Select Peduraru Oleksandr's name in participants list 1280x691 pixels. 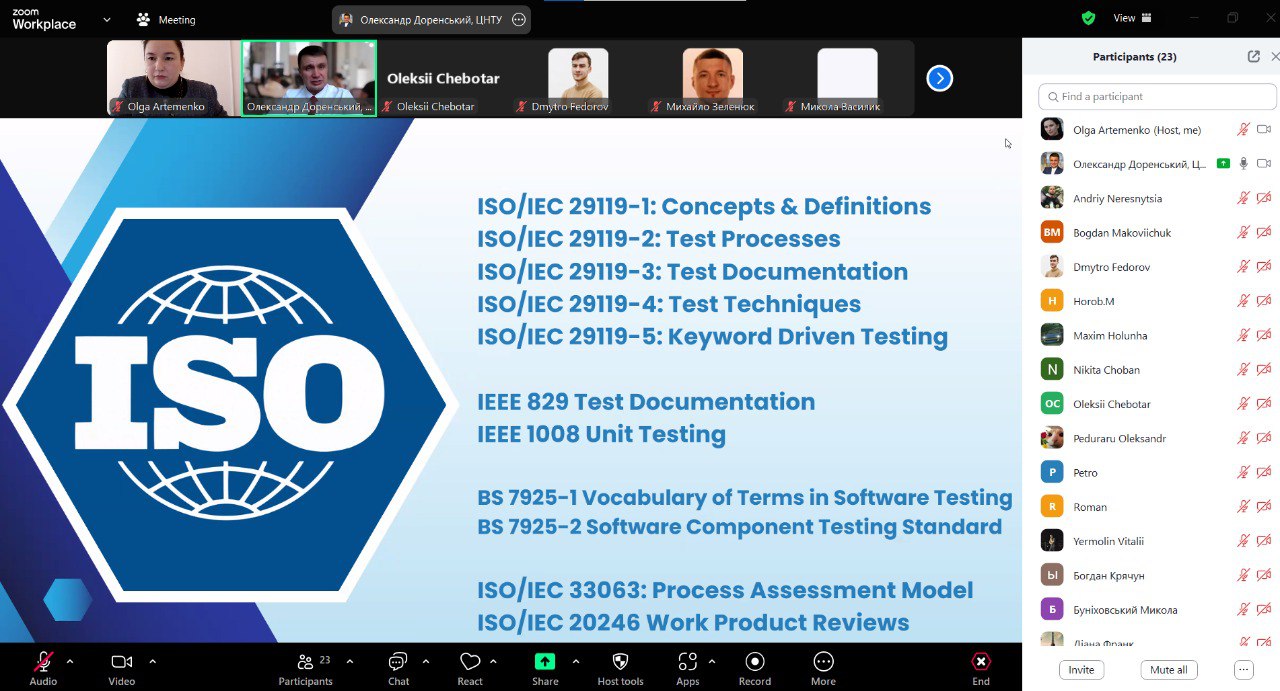coord(1119,439)
